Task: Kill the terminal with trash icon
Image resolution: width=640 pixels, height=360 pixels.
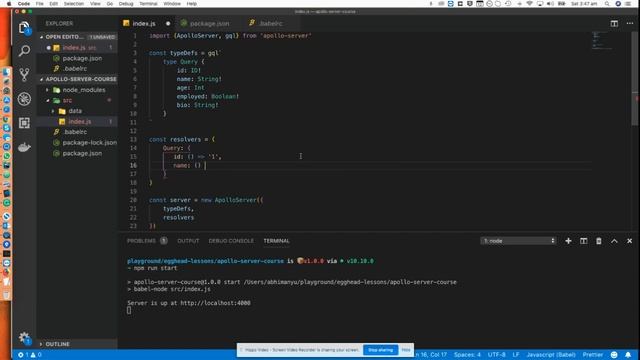Action: click(x=599, y=241)
